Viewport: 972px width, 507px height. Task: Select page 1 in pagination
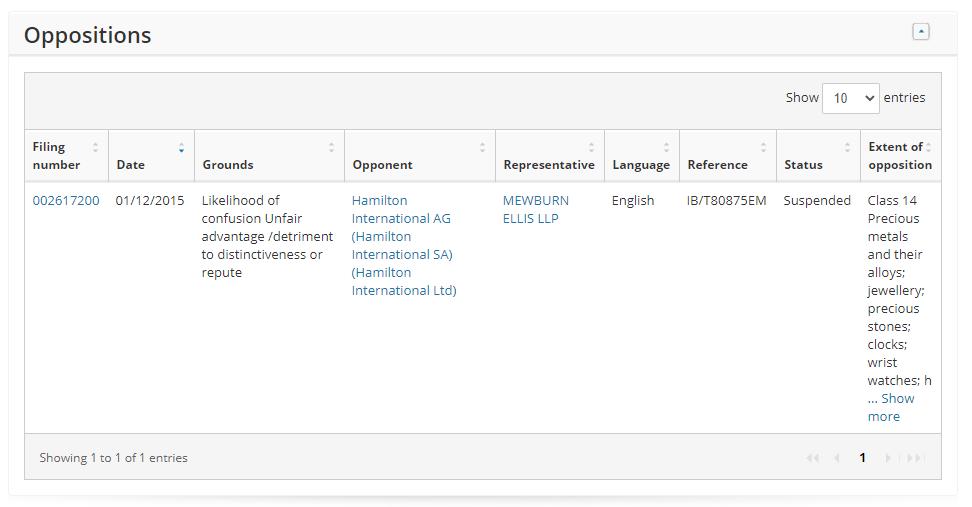pyautogui.click(x=862, y=458)
